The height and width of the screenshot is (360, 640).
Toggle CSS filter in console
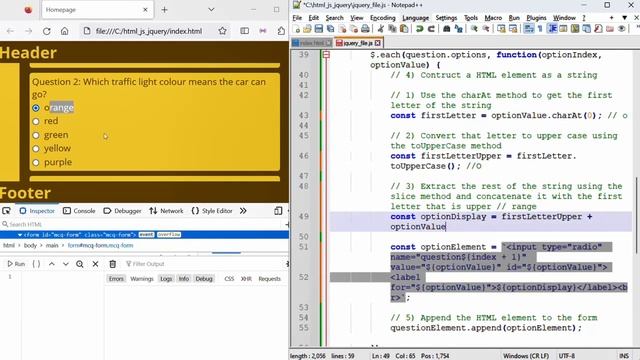[229, 279]
